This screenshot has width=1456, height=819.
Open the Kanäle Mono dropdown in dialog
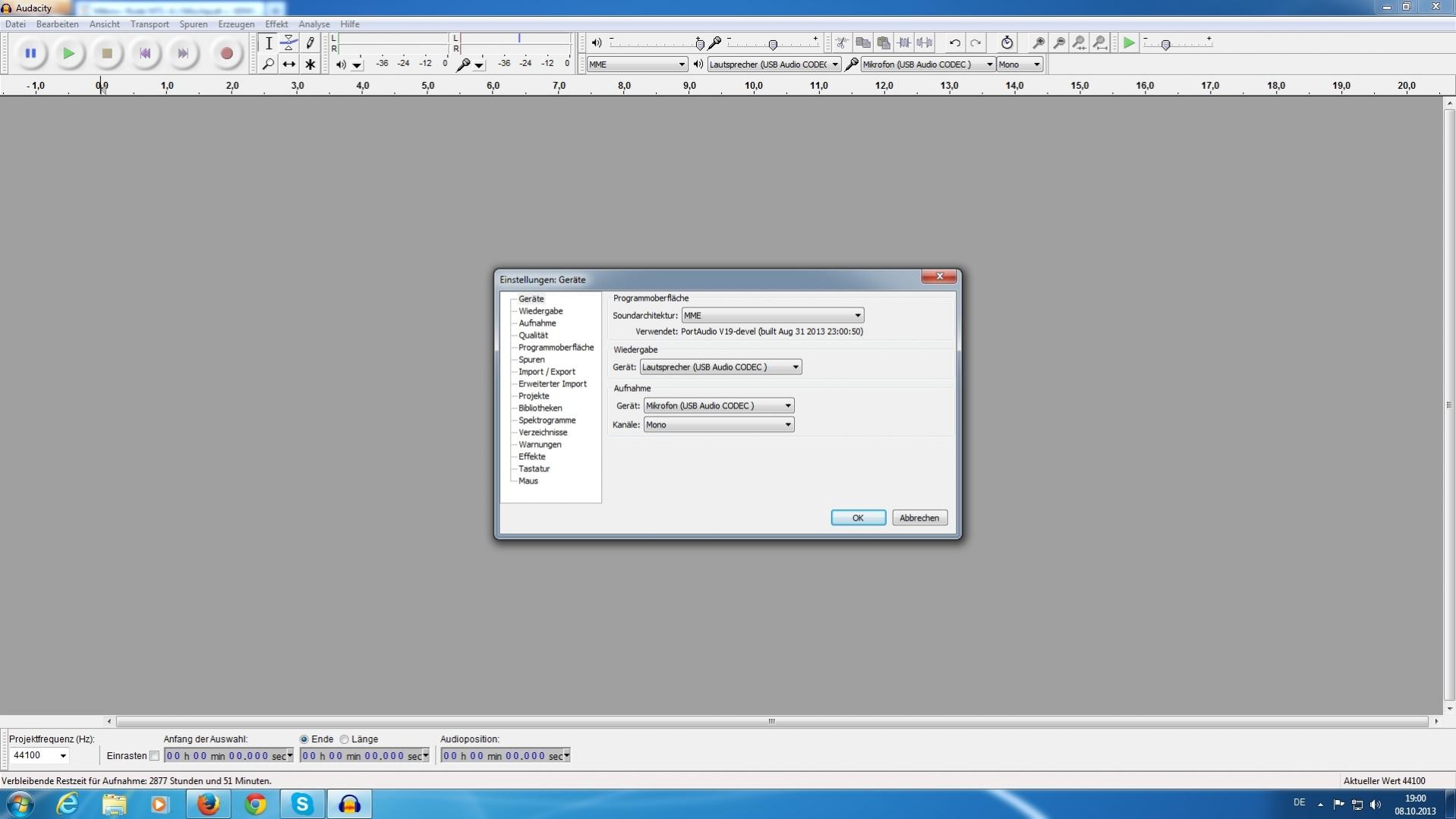(x=718, y=425)
